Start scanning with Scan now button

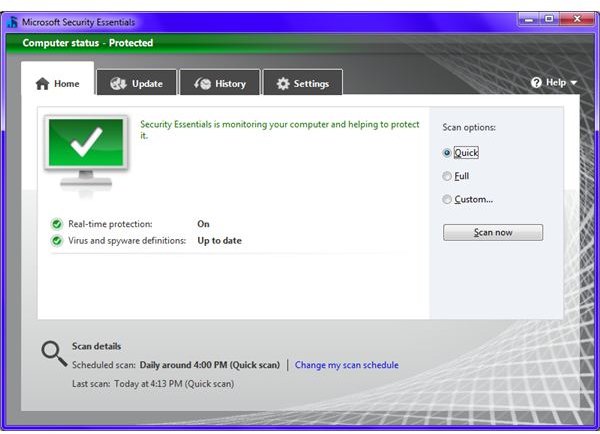[493, 232]
